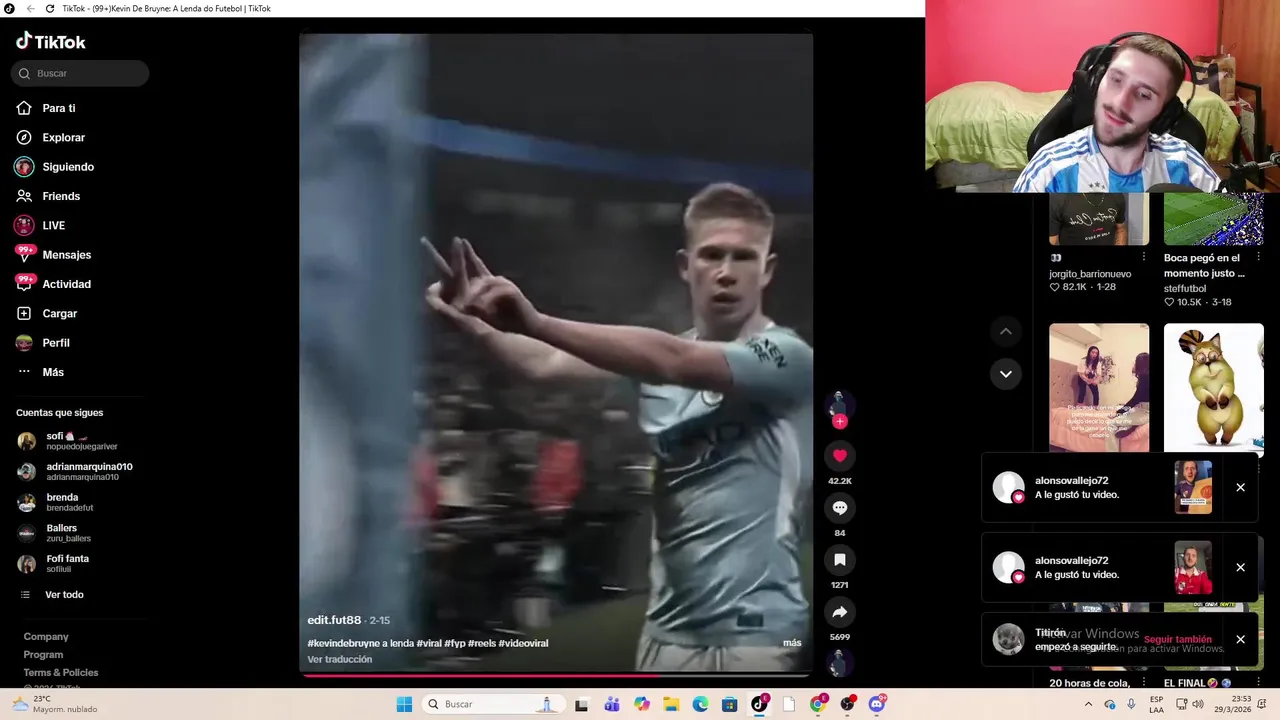Expand hidden system tray icons chevron

1088,704
